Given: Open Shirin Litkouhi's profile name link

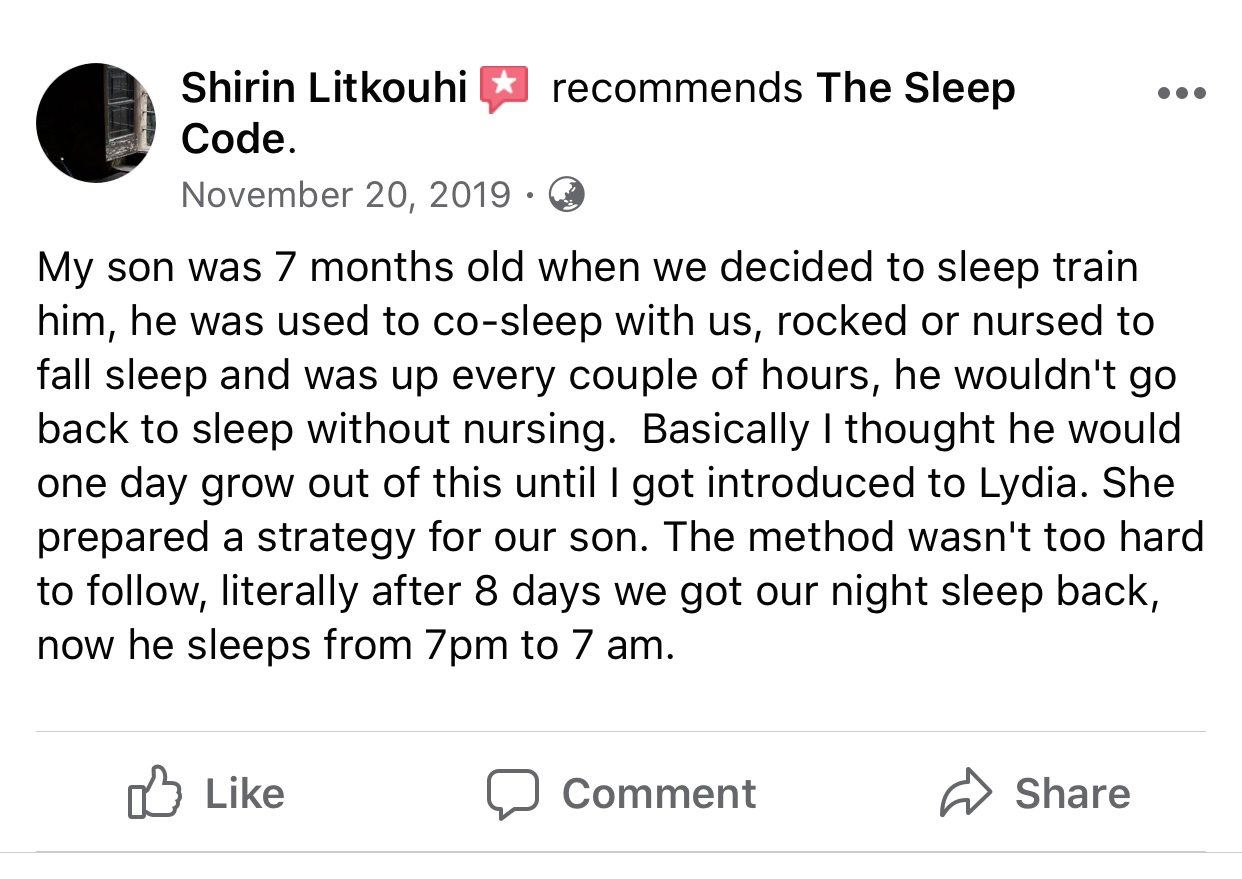Looking at the screenshot, I should tap(324, 89).
